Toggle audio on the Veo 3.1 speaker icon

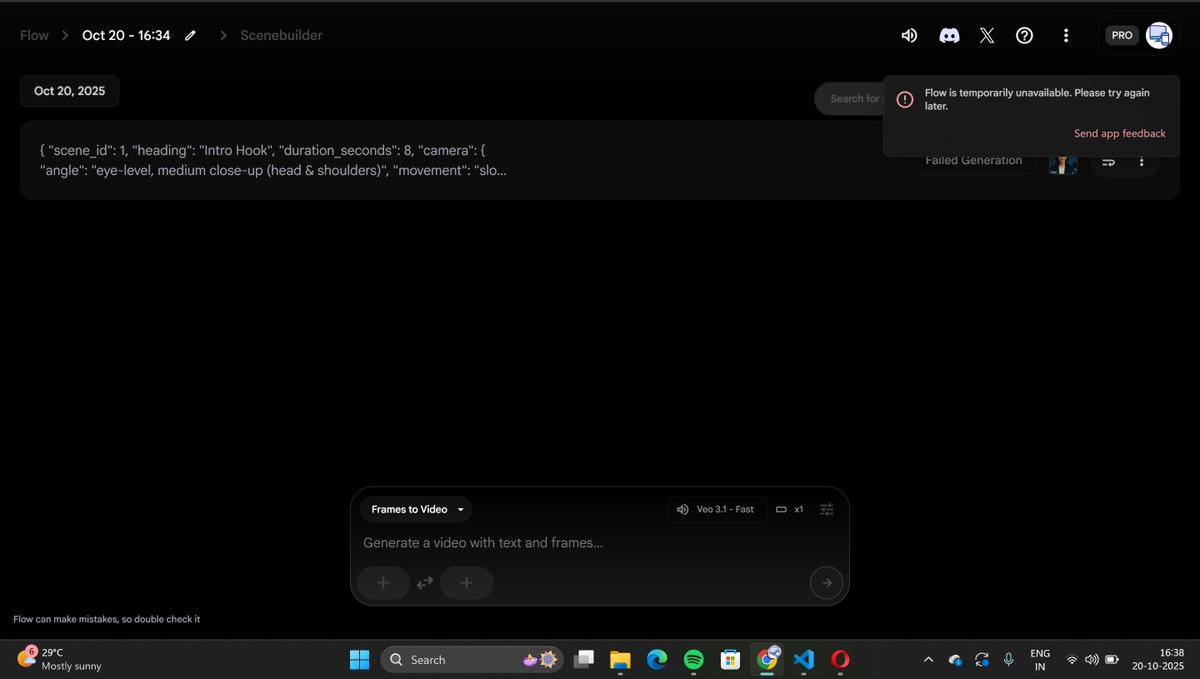682,509
